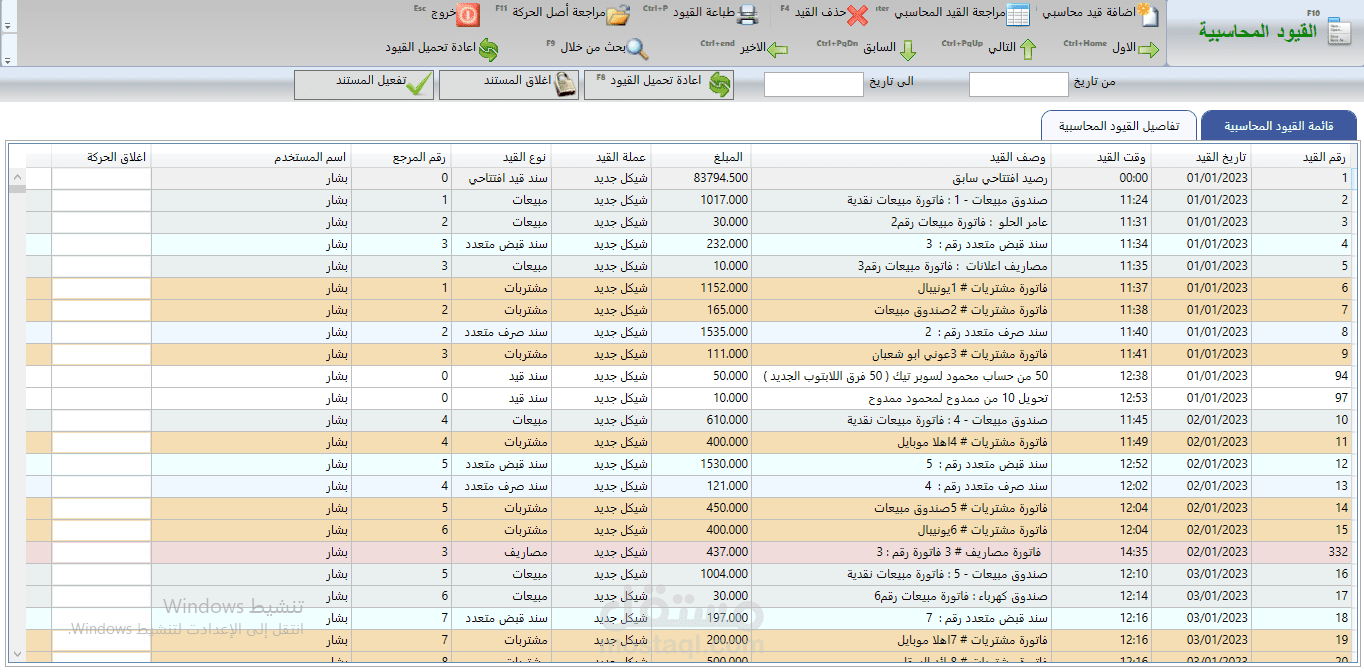Image resolution: width=1364 pixels, height=672 pixels.
Task: Select سند قيد افتتاحي type cell
Action: 501,178
